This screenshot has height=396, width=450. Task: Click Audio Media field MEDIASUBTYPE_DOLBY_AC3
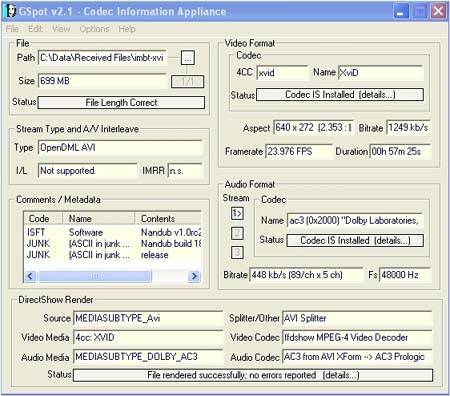click(x=148, y=357)
